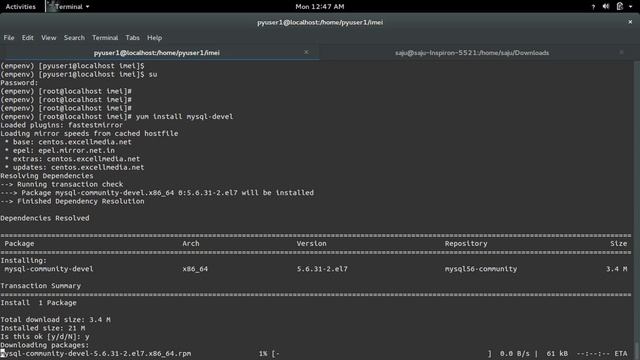Click the 'Resolving Dependencies' line
Image resolution: width=640 pixels, height=360 pixels.
(47, 176)
